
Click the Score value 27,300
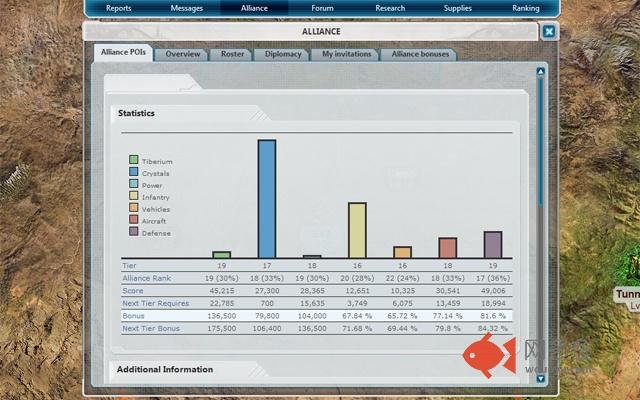pyautogui.click(x=267, y=291)
